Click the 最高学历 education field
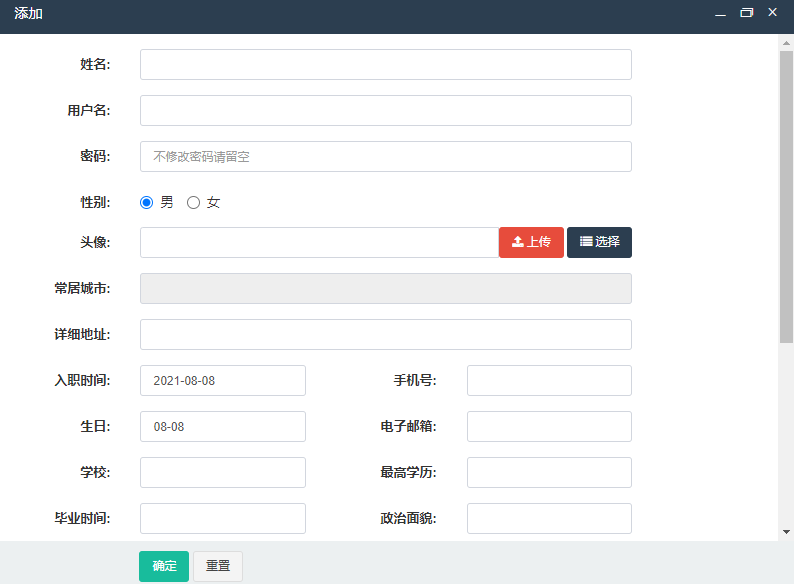The height and width of the screenshot is (584, 794). pyautogui.click(x=549, y=473)
